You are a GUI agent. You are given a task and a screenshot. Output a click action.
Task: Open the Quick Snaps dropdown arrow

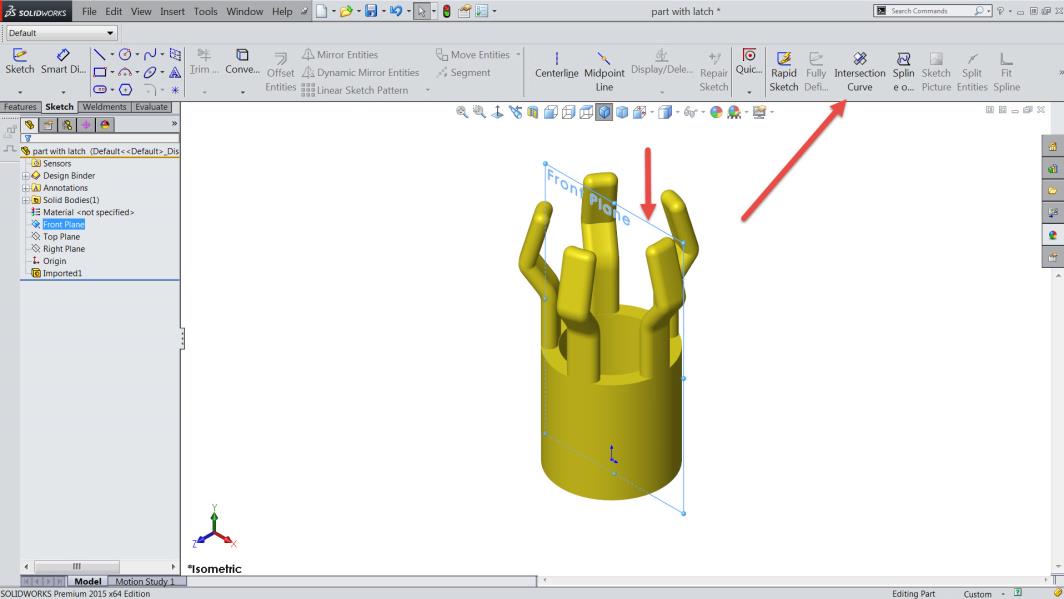pyautogui.click(x=749, y=92)
